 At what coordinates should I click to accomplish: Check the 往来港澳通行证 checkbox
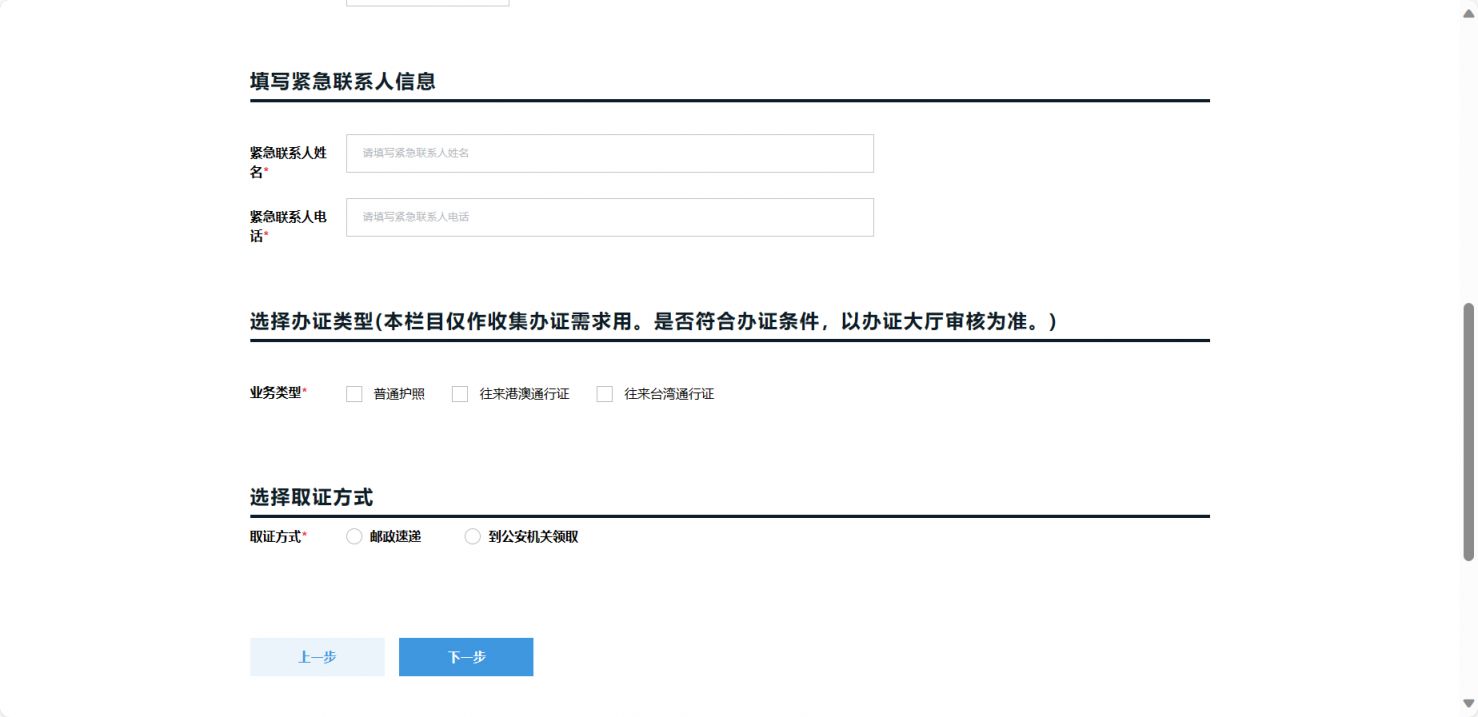459,393
